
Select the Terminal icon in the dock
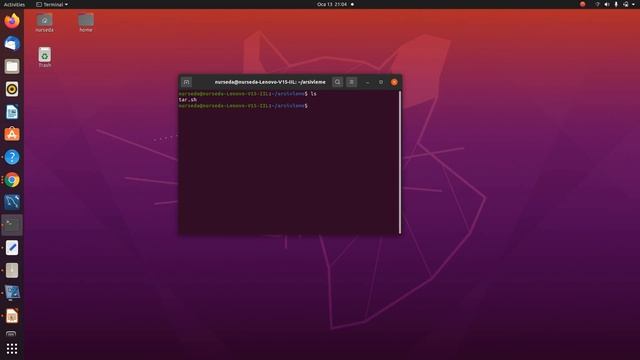coord(12,225)
